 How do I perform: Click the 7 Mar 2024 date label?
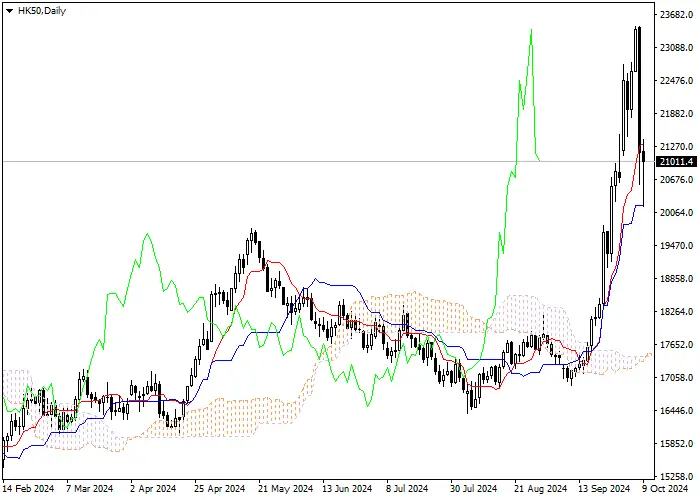point(90,489)
